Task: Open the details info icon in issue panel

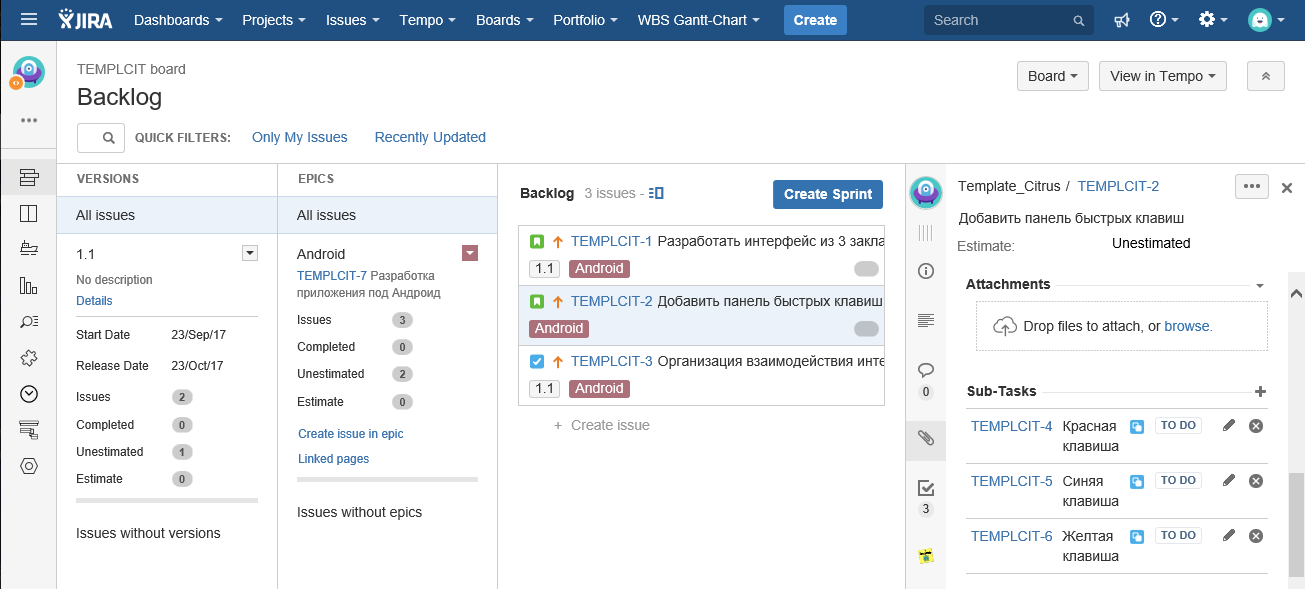Action: pos(926,271)
